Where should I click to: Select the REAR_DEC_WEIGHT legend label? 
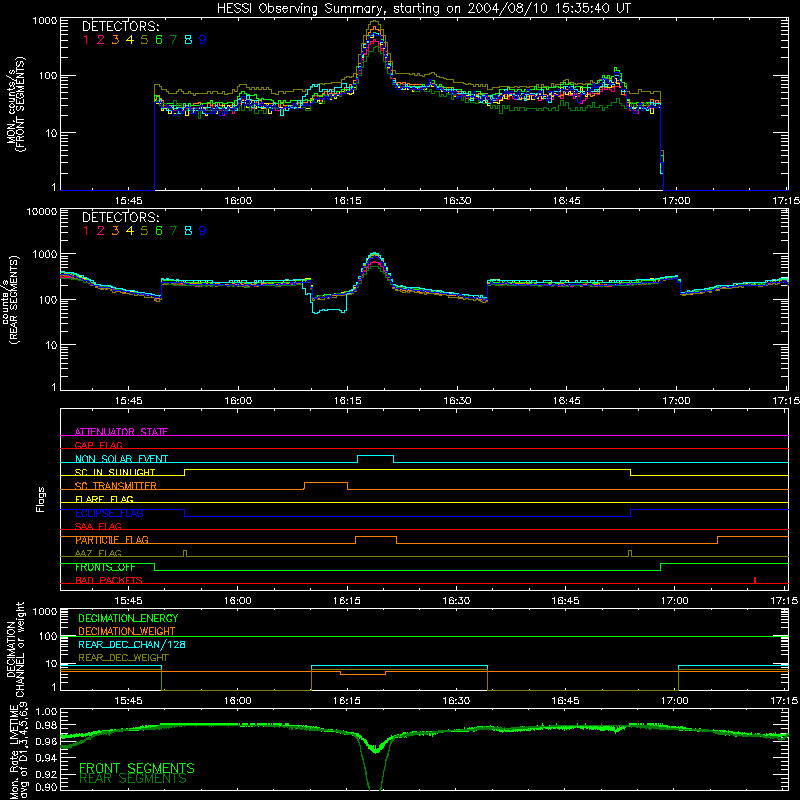pyautogui.click(x=123, y=658)
